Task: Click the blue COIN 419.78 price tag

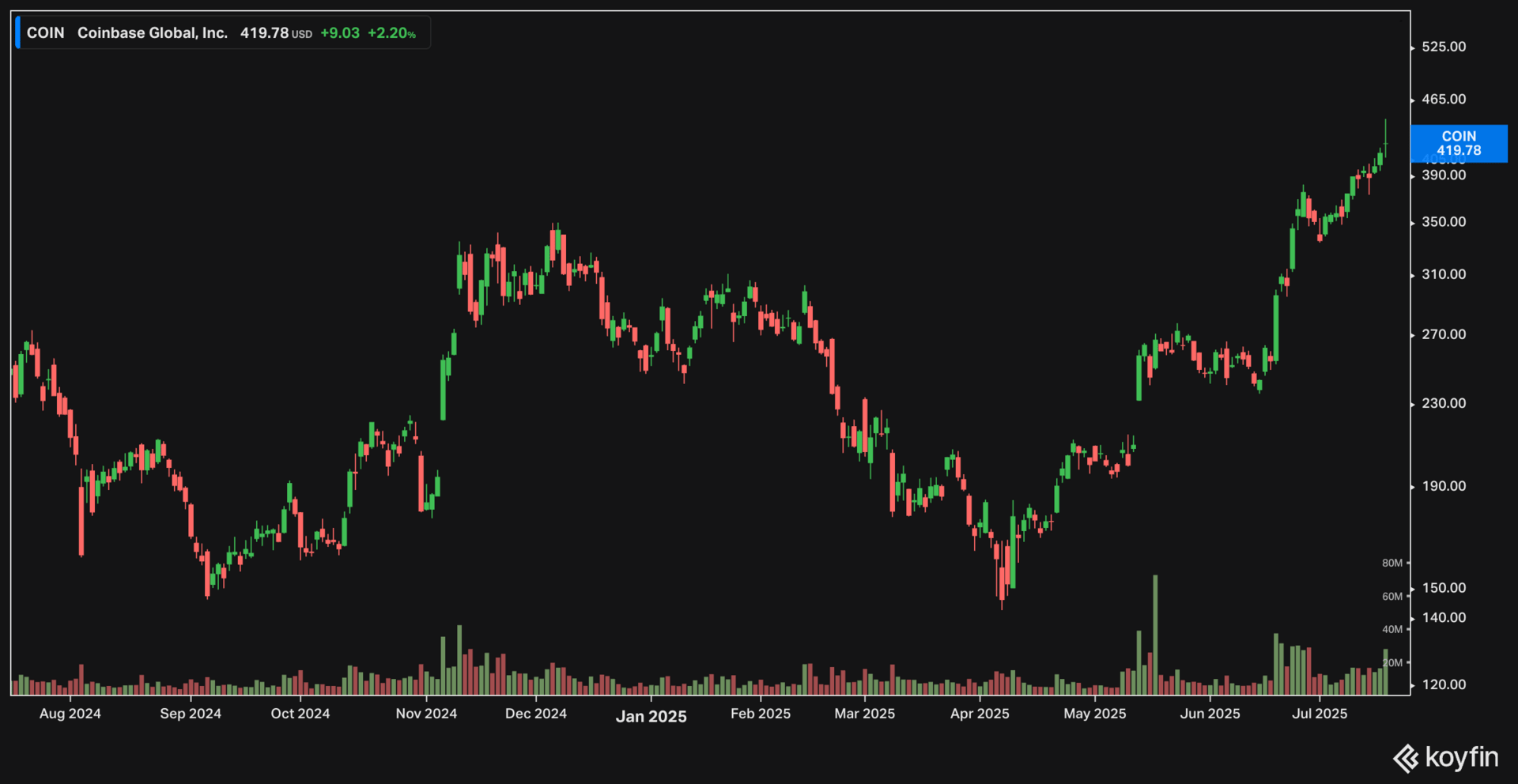Action: tap(1459, 143)
